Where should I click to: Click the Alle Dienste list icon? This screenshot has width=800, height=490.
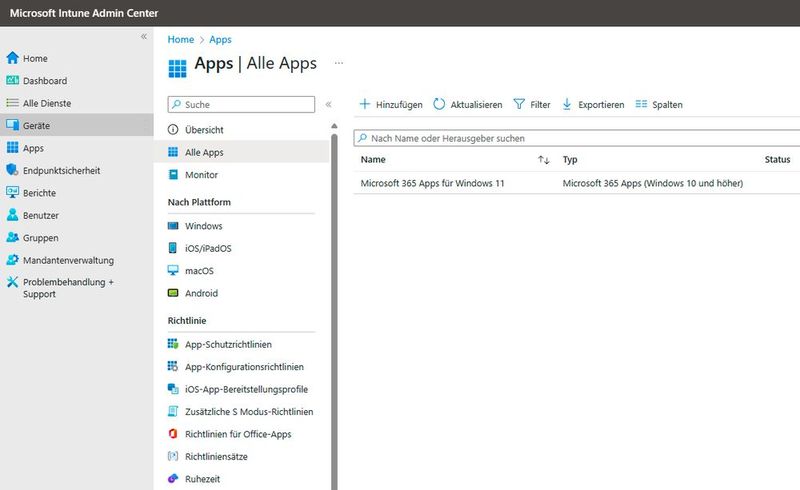[x=12, y=103]
